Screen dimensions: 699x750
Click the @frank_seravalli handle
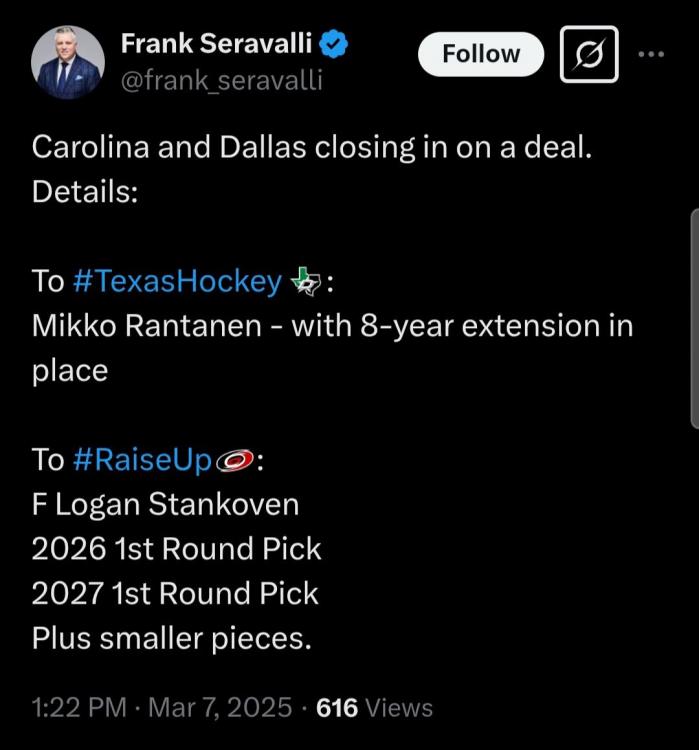coord(221,80)
